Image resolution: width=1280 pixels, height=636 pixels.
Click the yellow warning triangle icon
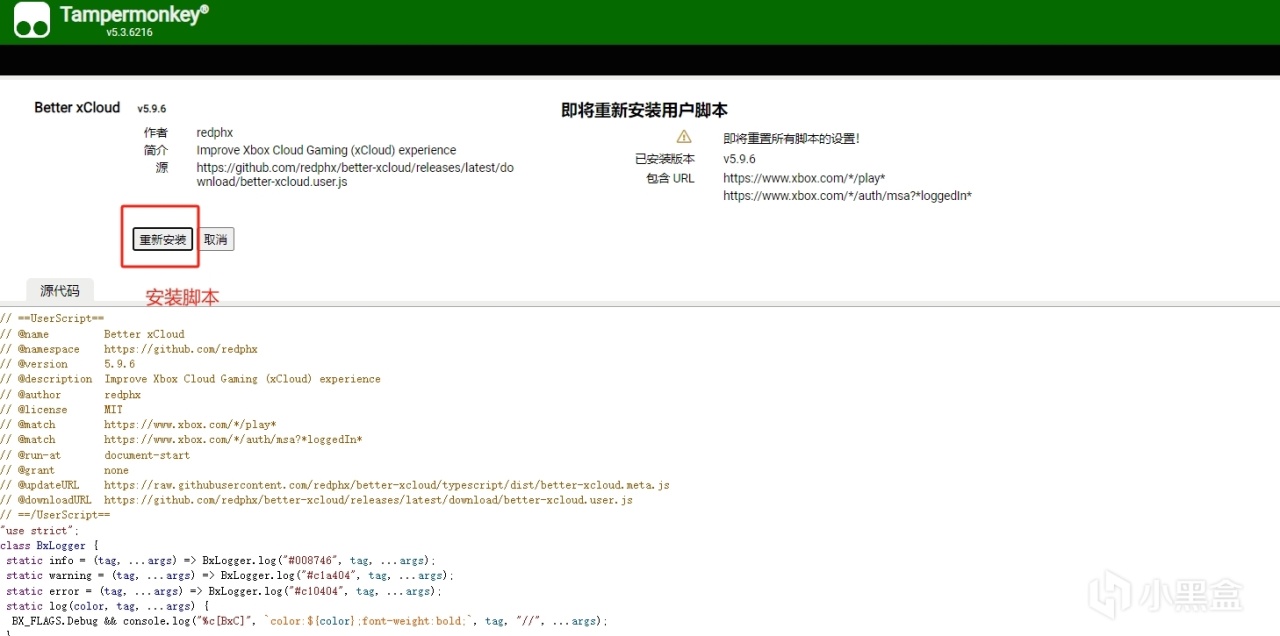(x=684, y=137)
